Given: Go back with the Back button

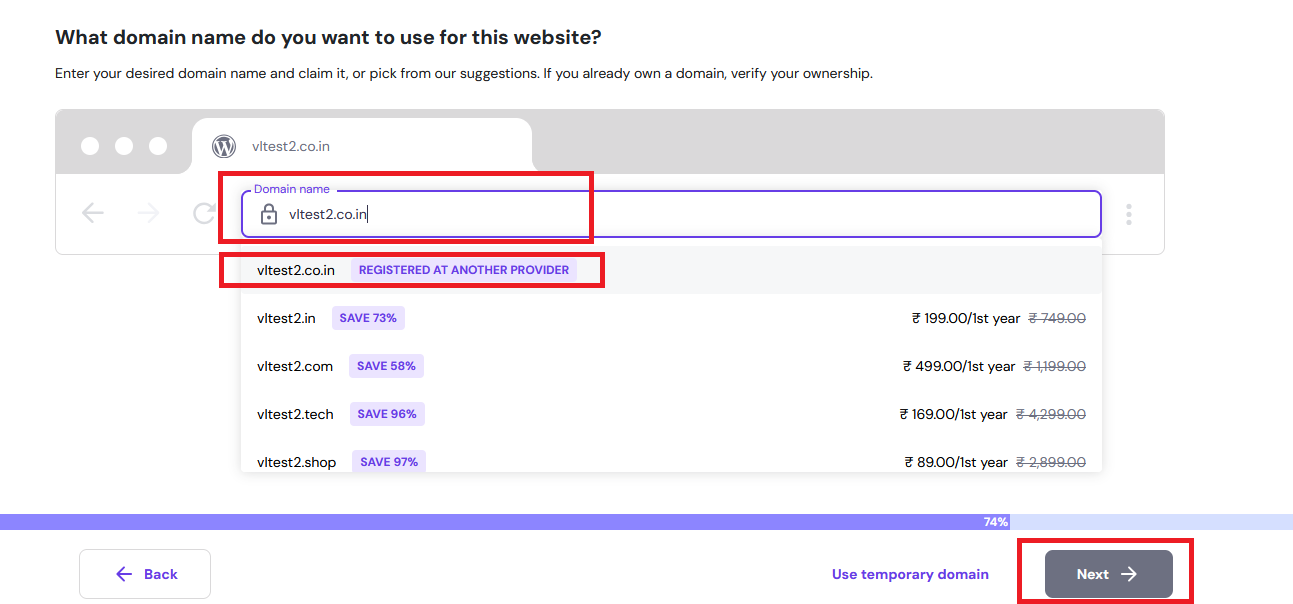Looking at the screenshot, I should coord(145,574).
